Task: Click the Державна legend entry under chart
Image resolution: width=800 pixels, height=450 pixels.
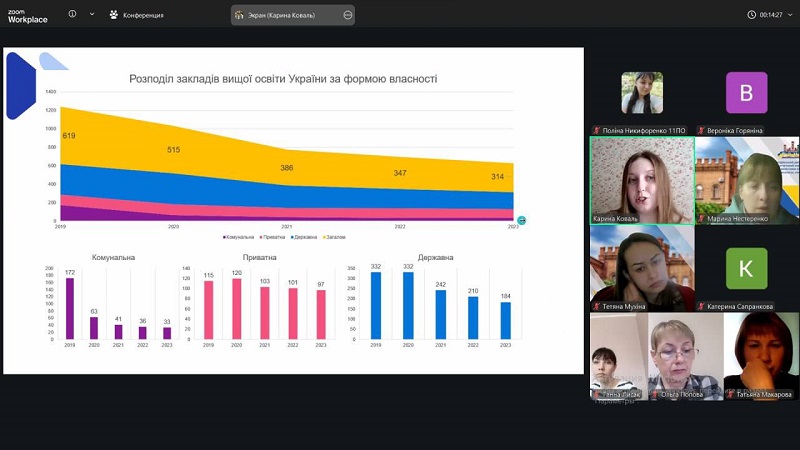Action: click(x=304, y=237)
